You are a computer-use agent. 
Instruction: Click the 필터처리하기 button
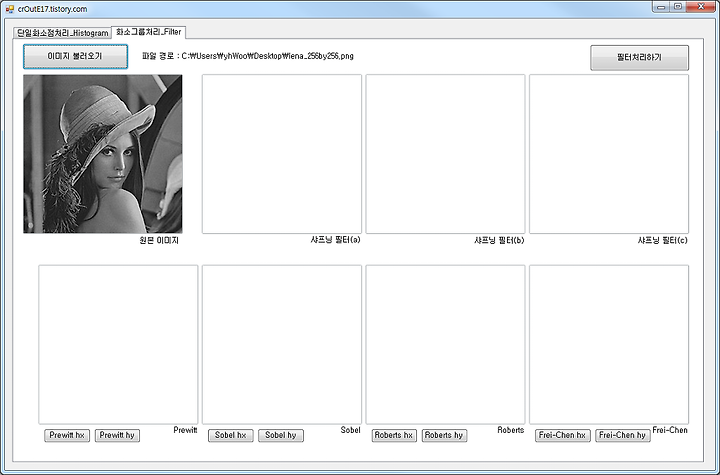(639, 57)
